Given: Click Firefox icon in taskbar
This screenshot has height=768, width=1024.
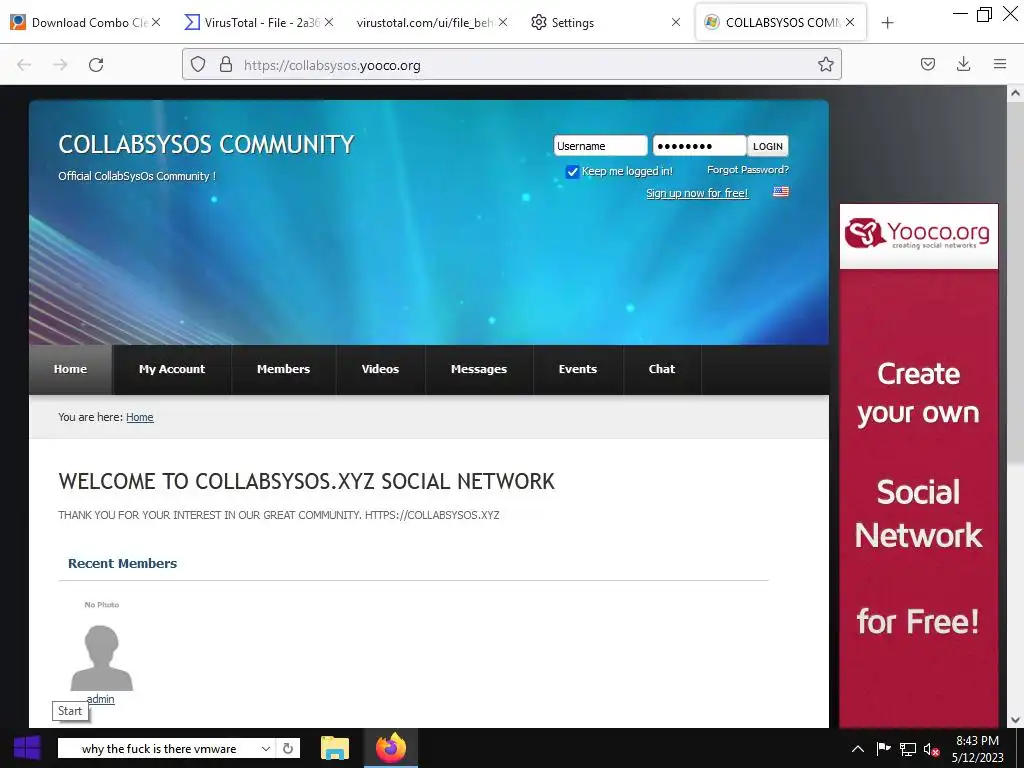Looking at the screenshot, I should (391, 748).
